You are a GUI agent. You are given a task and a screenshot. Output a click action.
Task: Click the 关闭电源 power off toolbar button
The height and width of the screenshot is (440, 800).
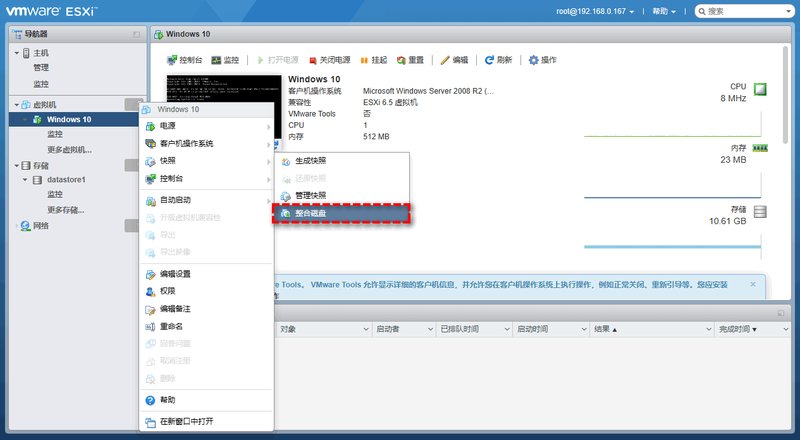(330, 60)
